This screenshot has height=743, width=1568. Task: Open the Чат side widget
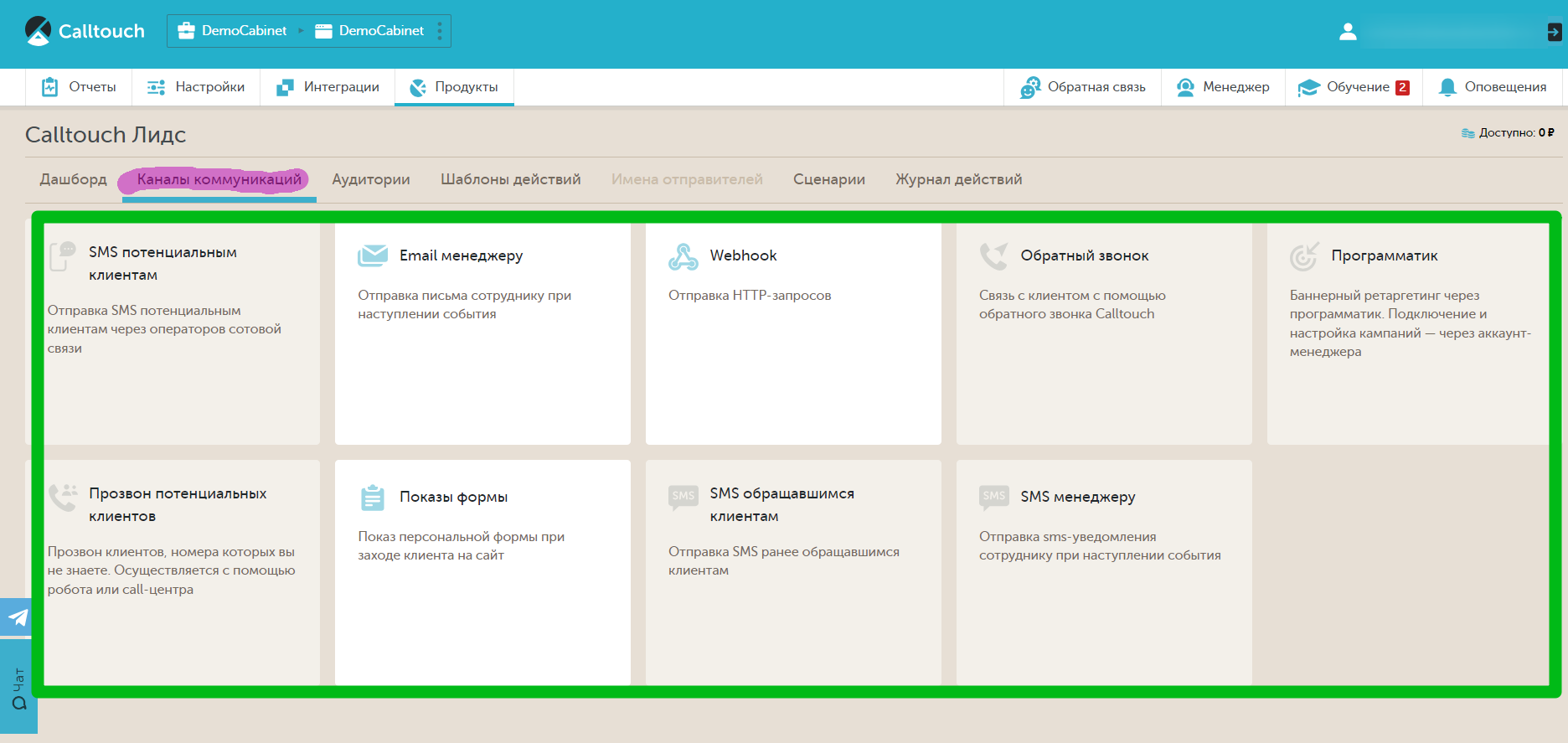coord(18,687)
